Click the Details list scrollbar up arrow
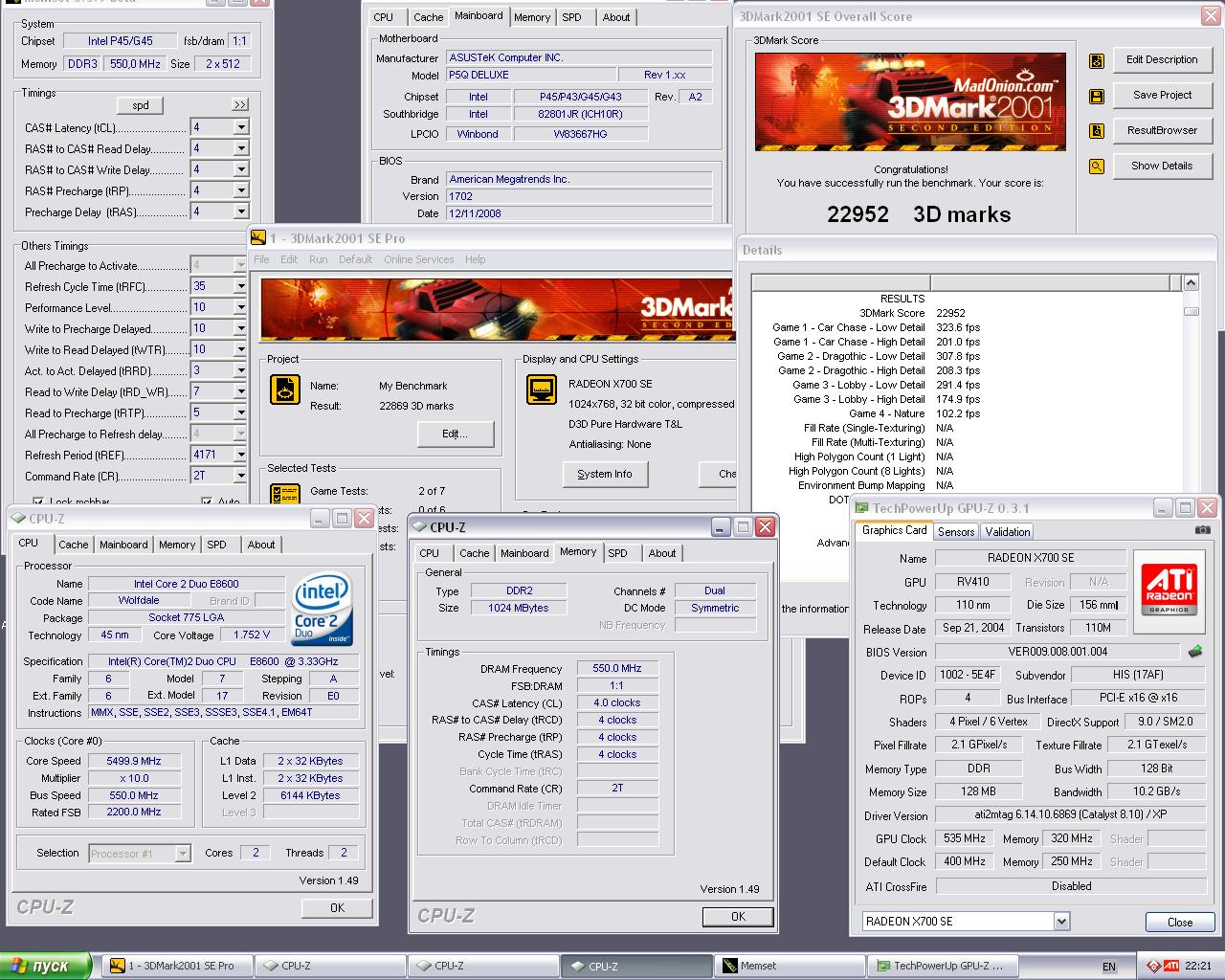Screen dimensions: 1225x980 click(x=1191, y=282)
